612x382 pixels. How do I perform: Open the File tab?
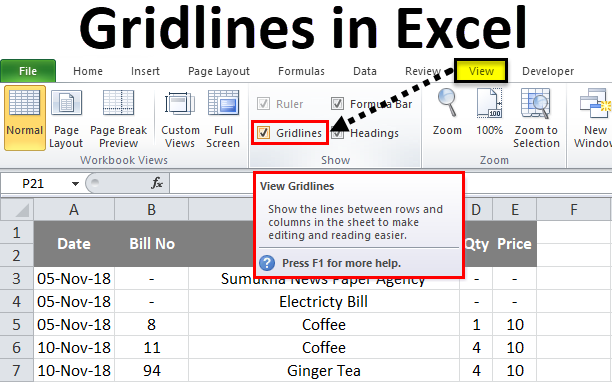point(28,71)
